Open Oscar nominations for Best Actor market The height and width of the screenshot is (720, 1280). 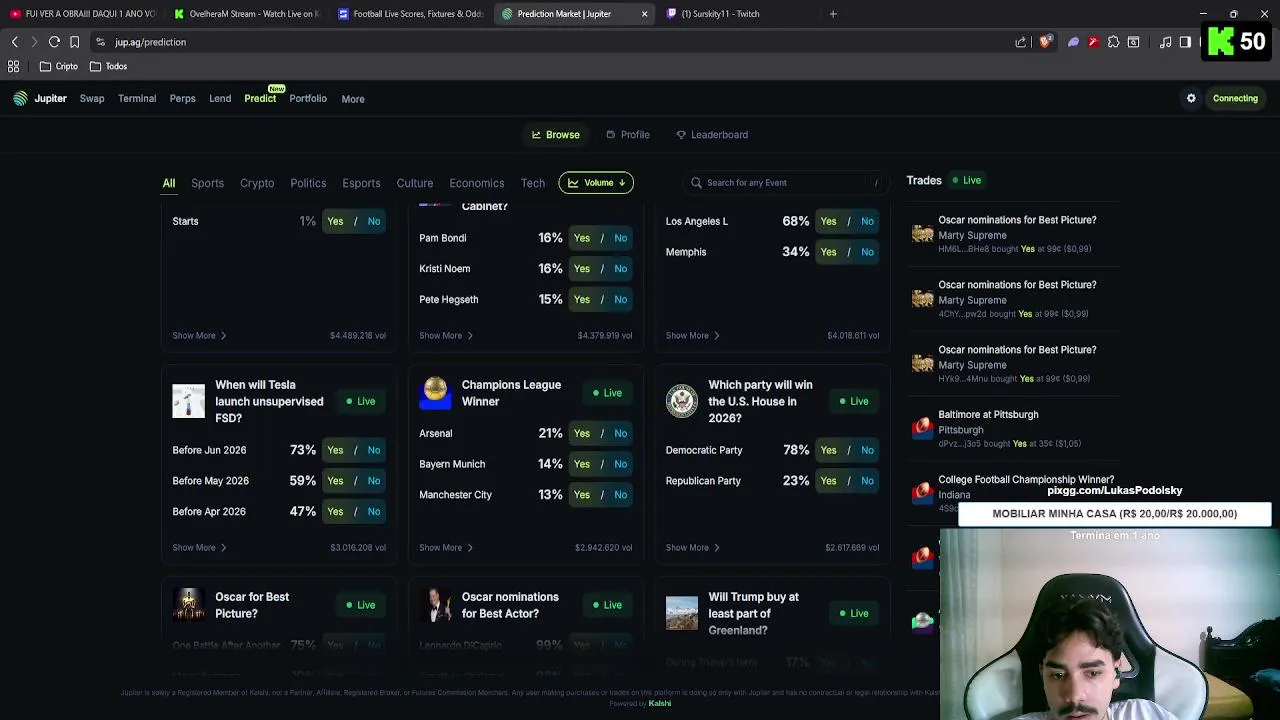(x=510, y=605)
